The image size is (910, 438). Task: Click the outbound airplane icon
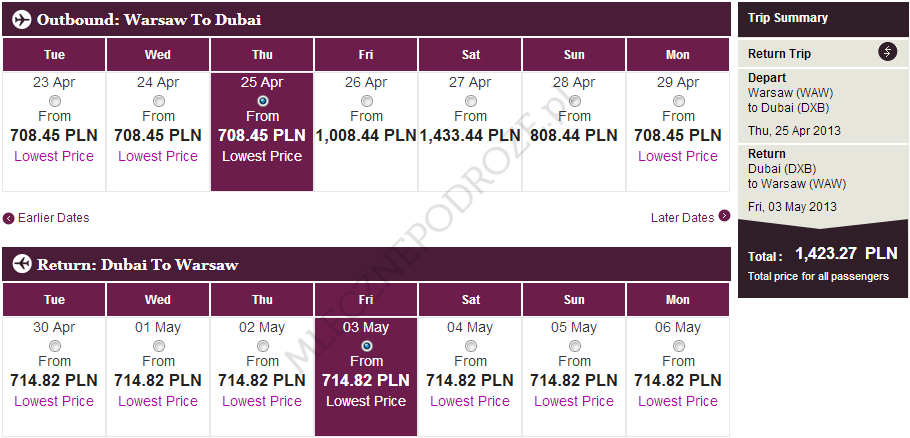pos(21,19)
